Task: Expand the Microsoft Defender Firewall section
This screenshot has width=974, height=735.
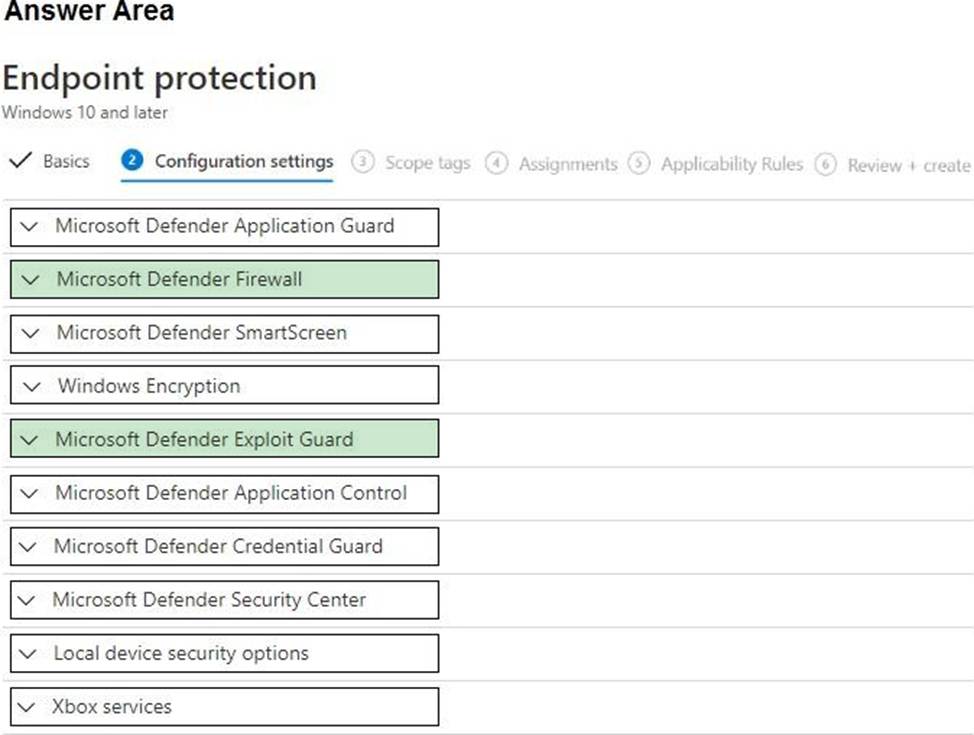Action: coord(224,280)
